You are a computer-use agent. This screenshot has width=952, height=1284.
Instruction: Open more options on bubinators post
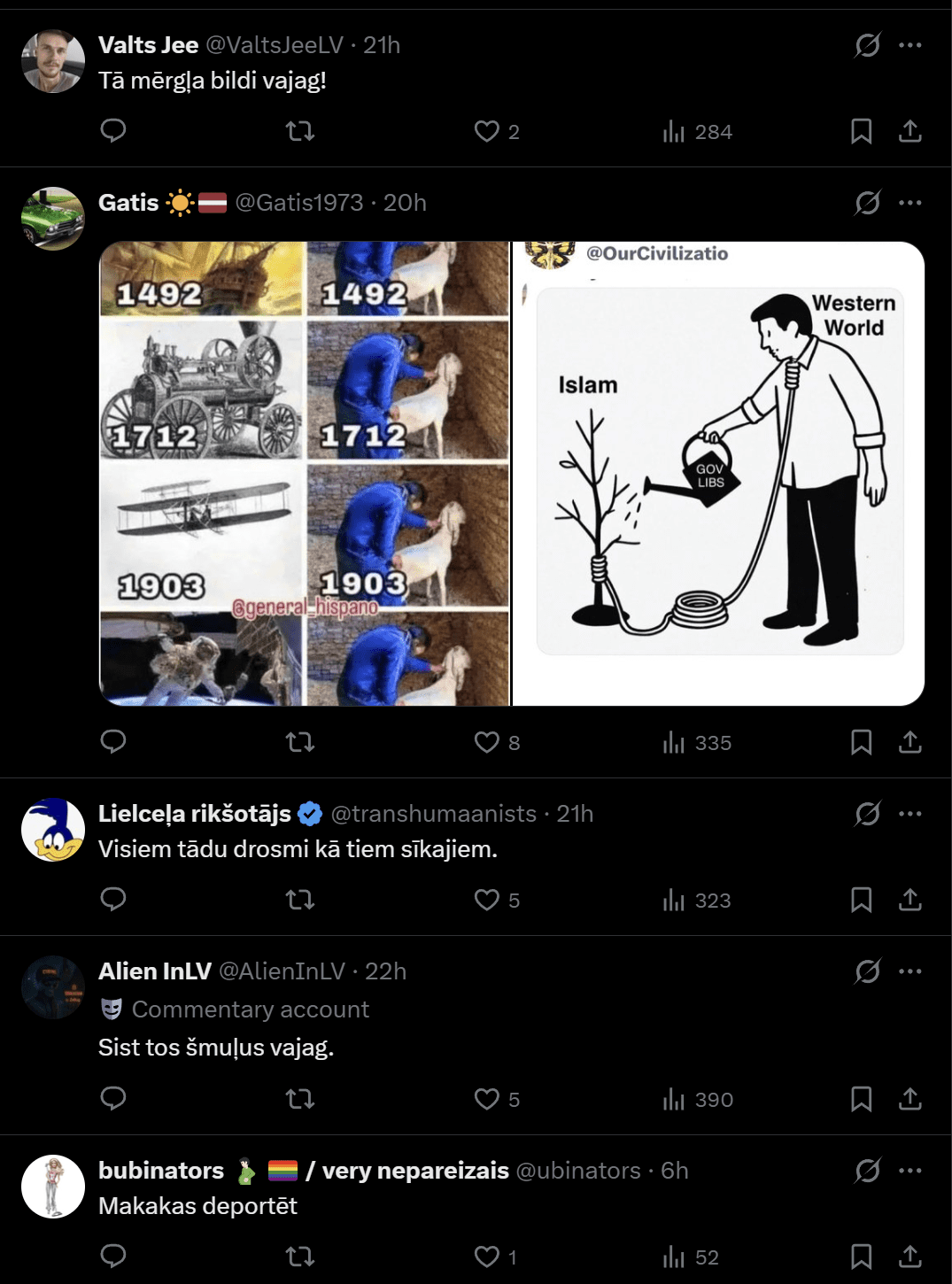[910, 1171]
